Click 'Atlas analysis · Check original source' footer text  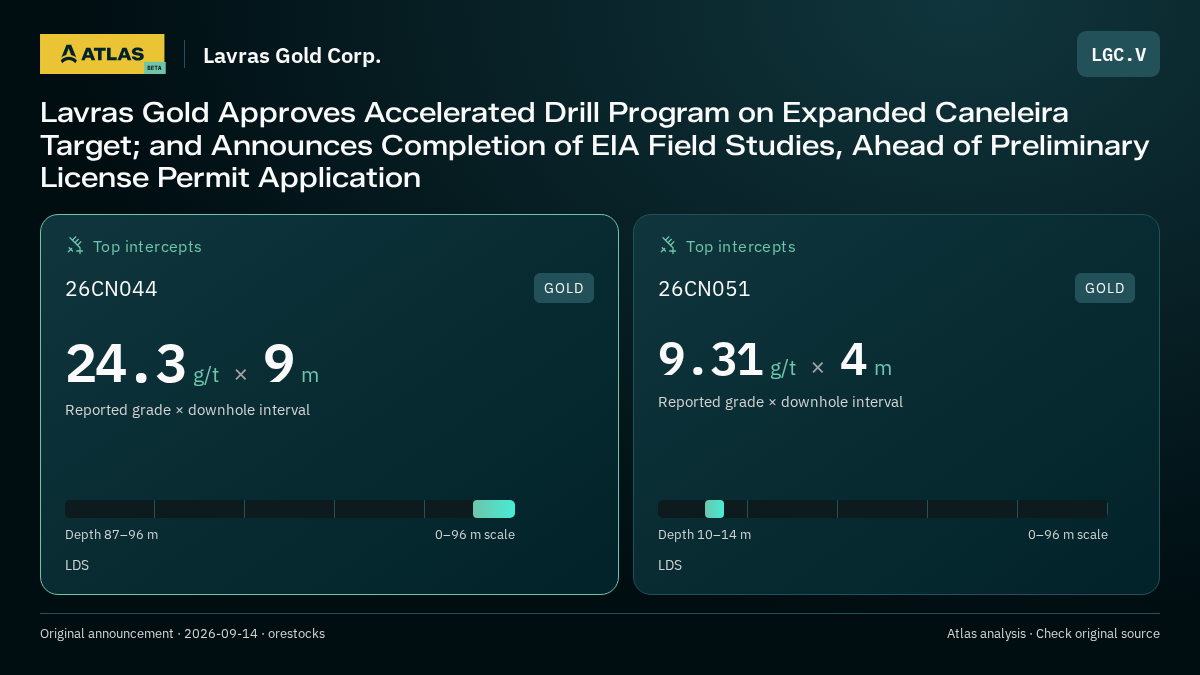point(1053,634)
